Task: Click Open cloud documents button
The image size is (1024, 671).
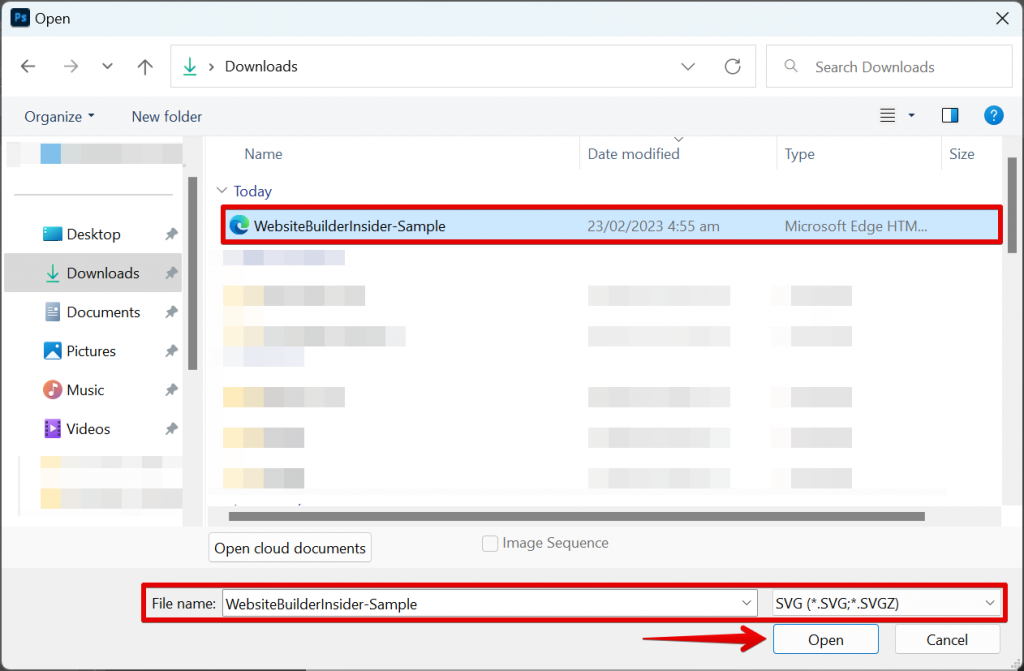Action: (x=290, y=548)
